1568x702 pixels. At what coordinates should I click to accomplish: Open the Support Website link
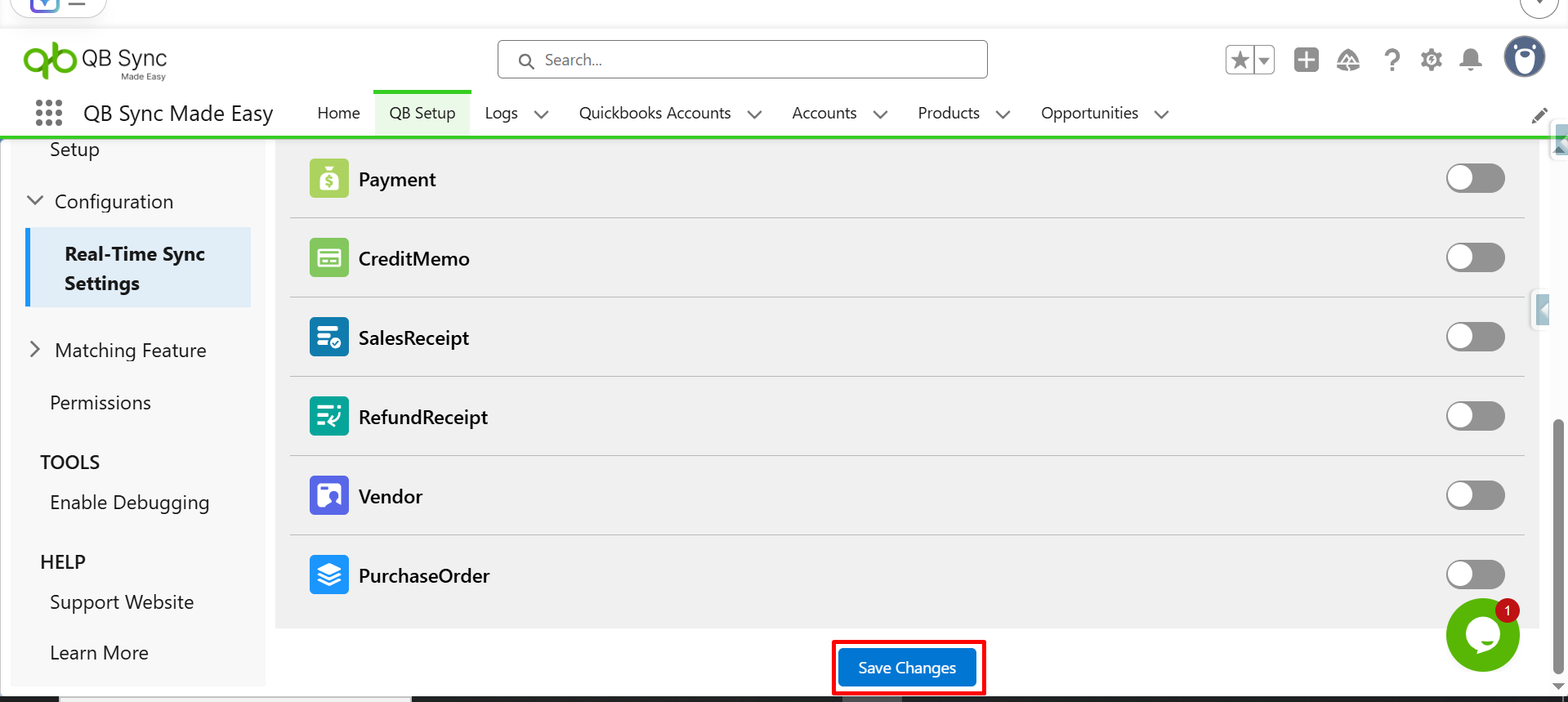point(122,602)
